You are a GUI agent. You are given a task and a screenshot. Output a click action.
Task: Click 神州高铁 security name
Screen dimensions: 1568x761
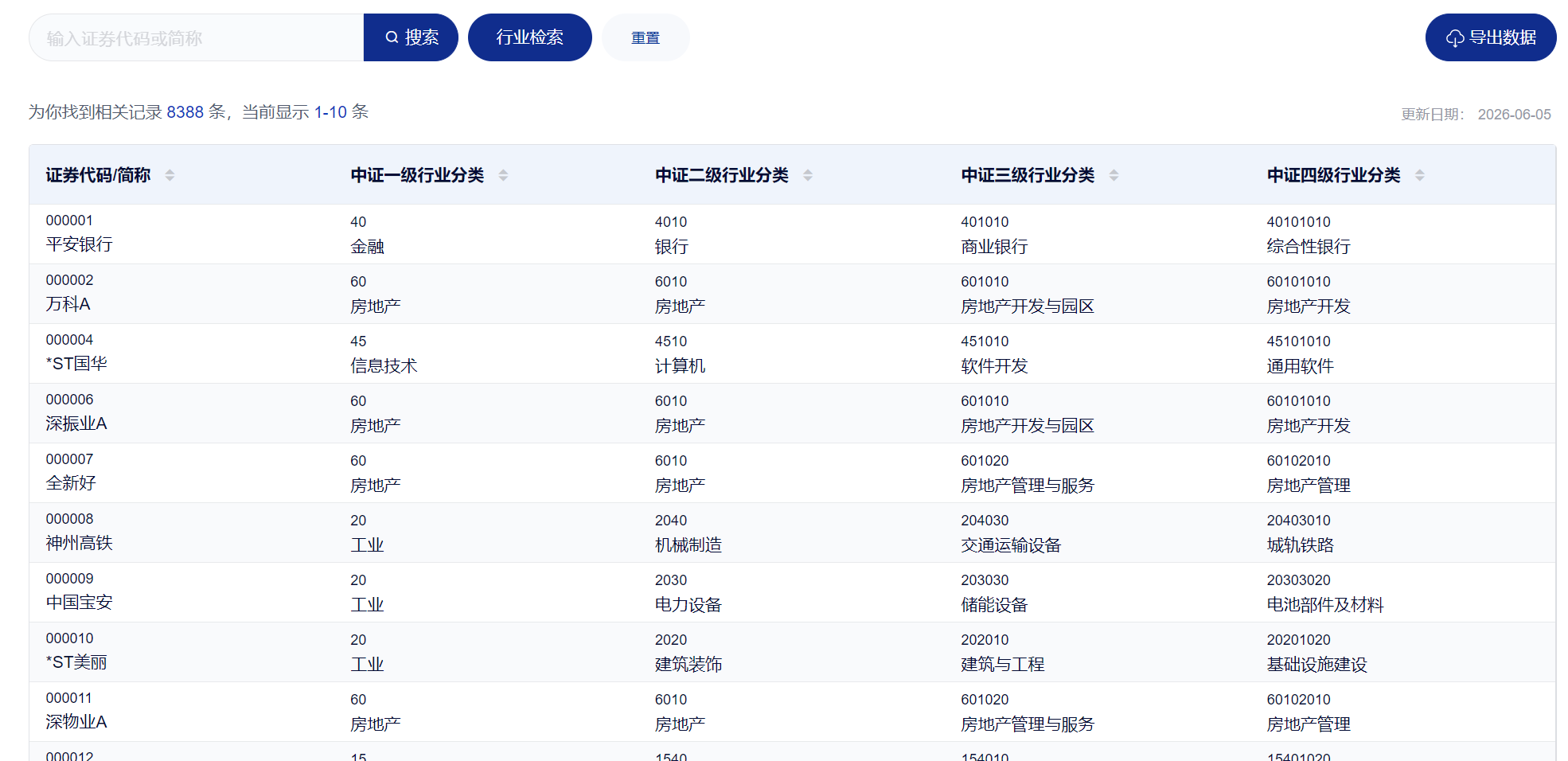click(x=79, y=543)
